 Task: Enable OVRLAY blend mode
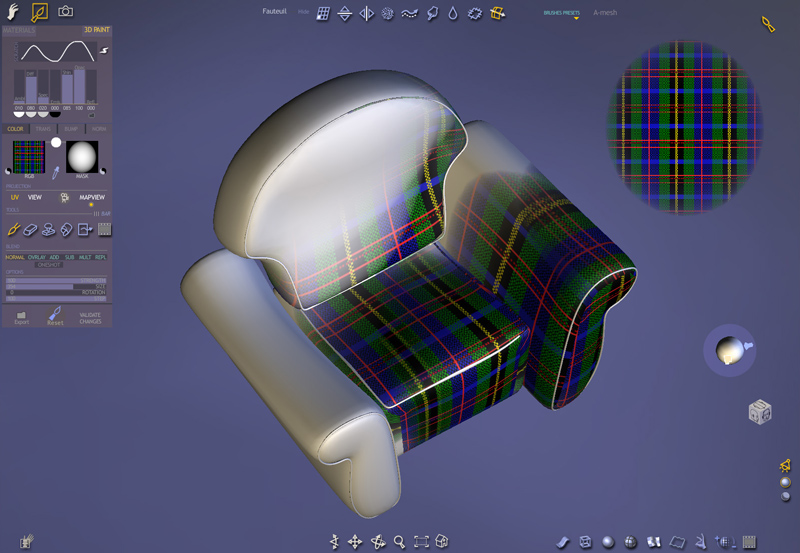coord(36,258)
